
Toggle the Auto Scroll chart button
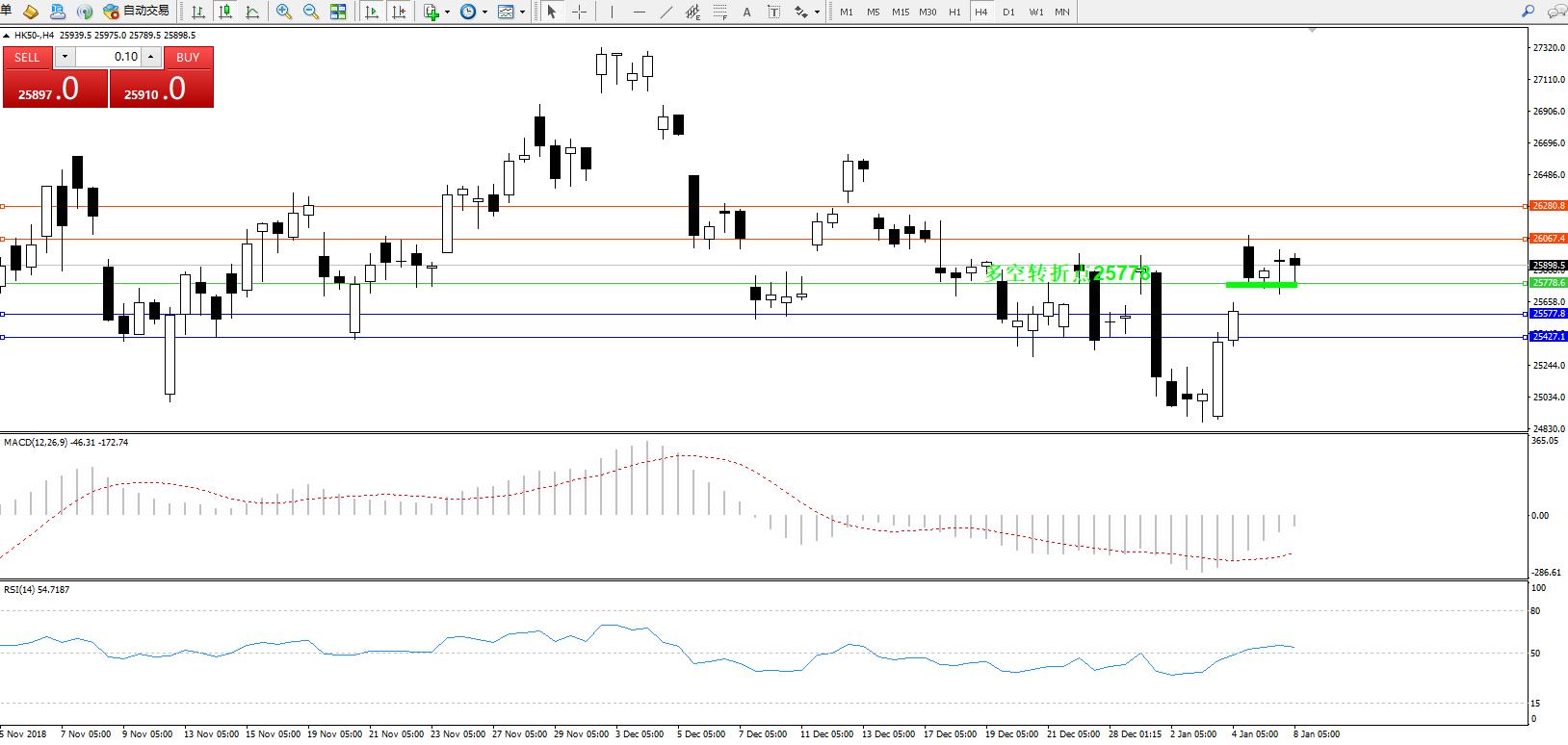point(372,12)
